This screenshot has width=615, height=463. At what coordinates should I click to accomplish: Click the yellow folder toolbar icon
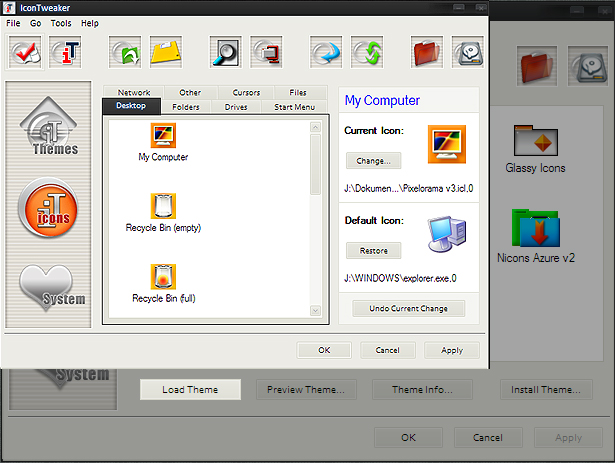(x=166, y=52)
